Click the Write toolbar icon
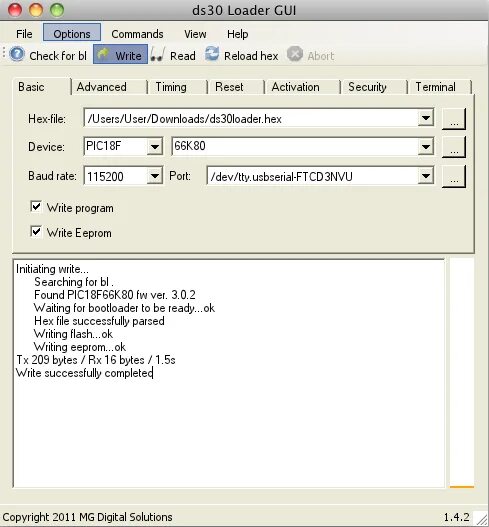Image resolution: width=489 pixels, height=527 pixels. [x=104, y=54]
